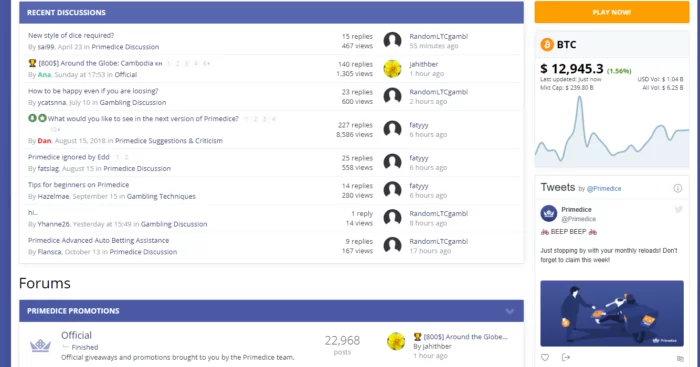This screenshot has width=700, height=367.
Task: Open author Yhanne26 profile
Action: 54,224
